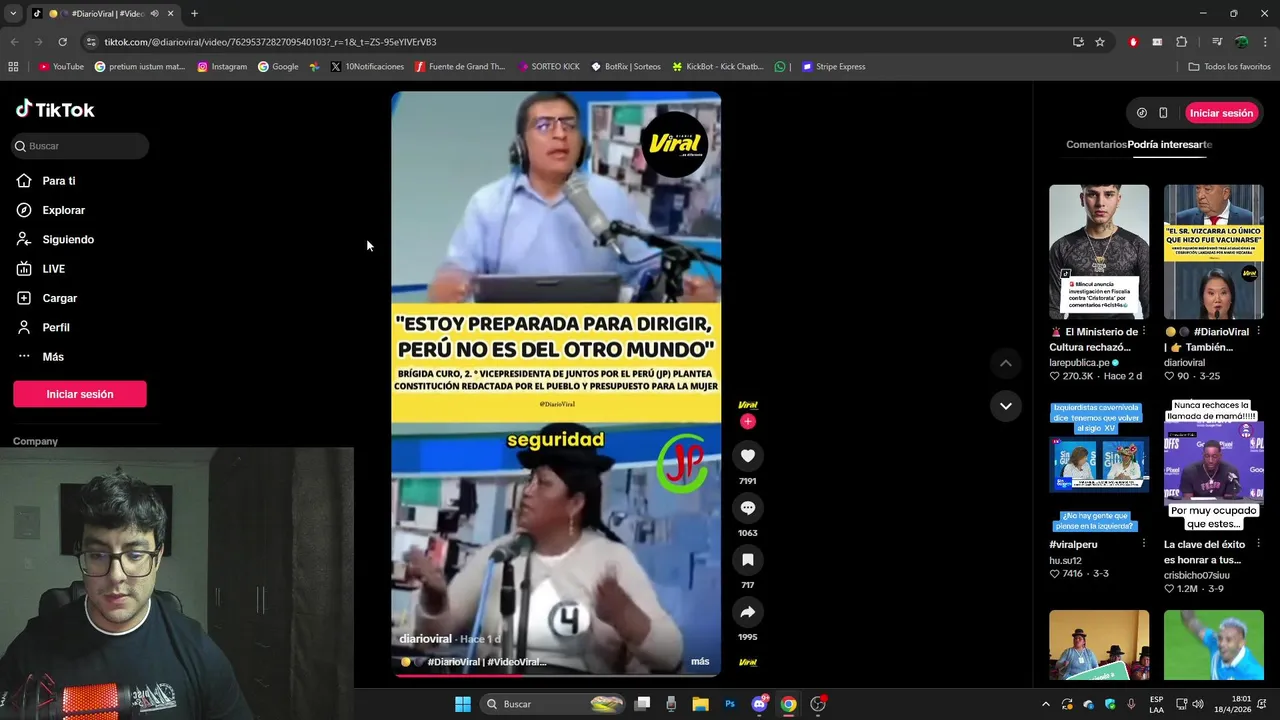Viewport: 1280px width, 720px height.
Task: Open Chrome three-dot menu
Action: pos(1265,42)
